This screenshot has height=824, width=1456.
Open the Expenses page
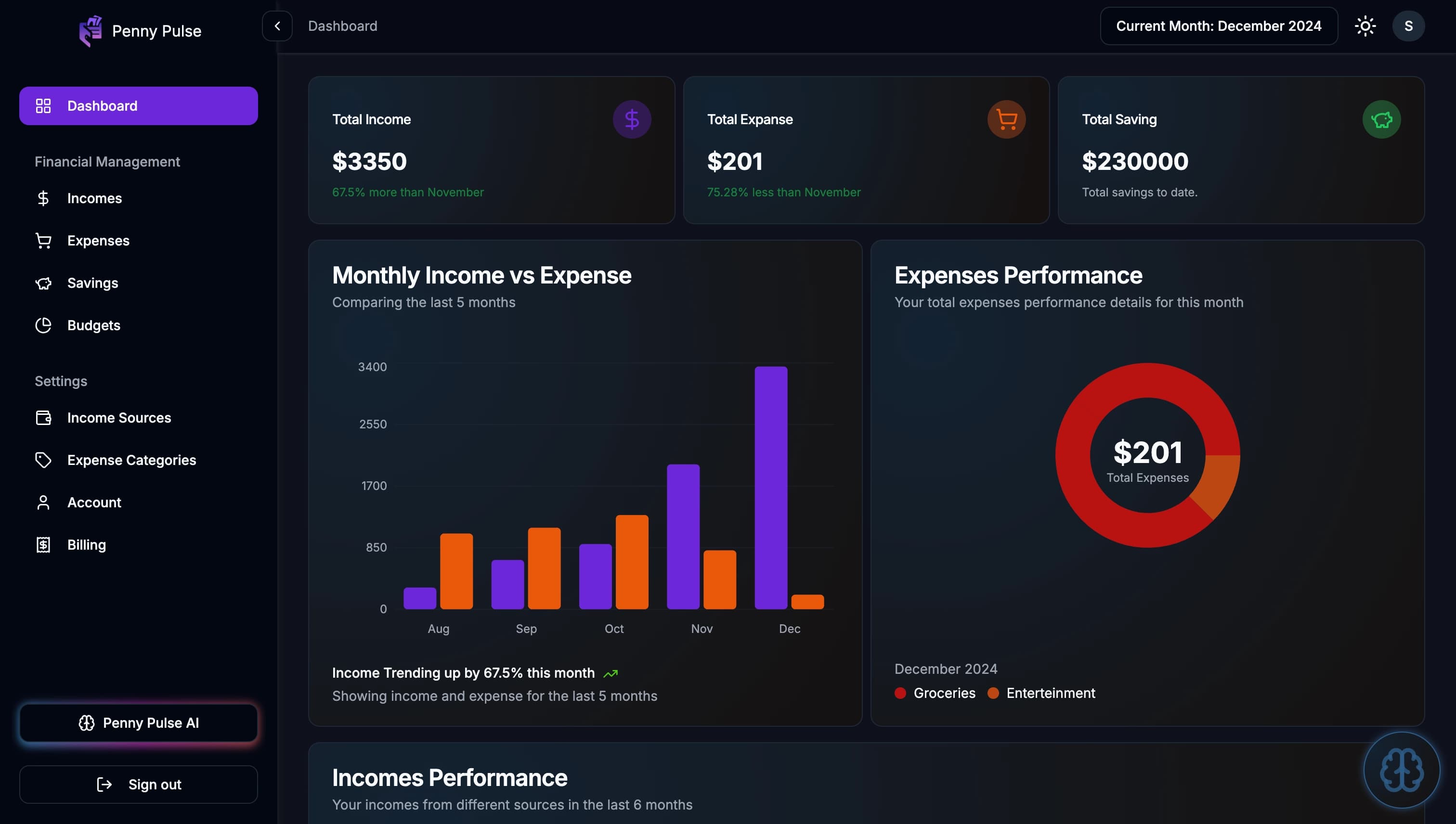click(x=138, y=241)
